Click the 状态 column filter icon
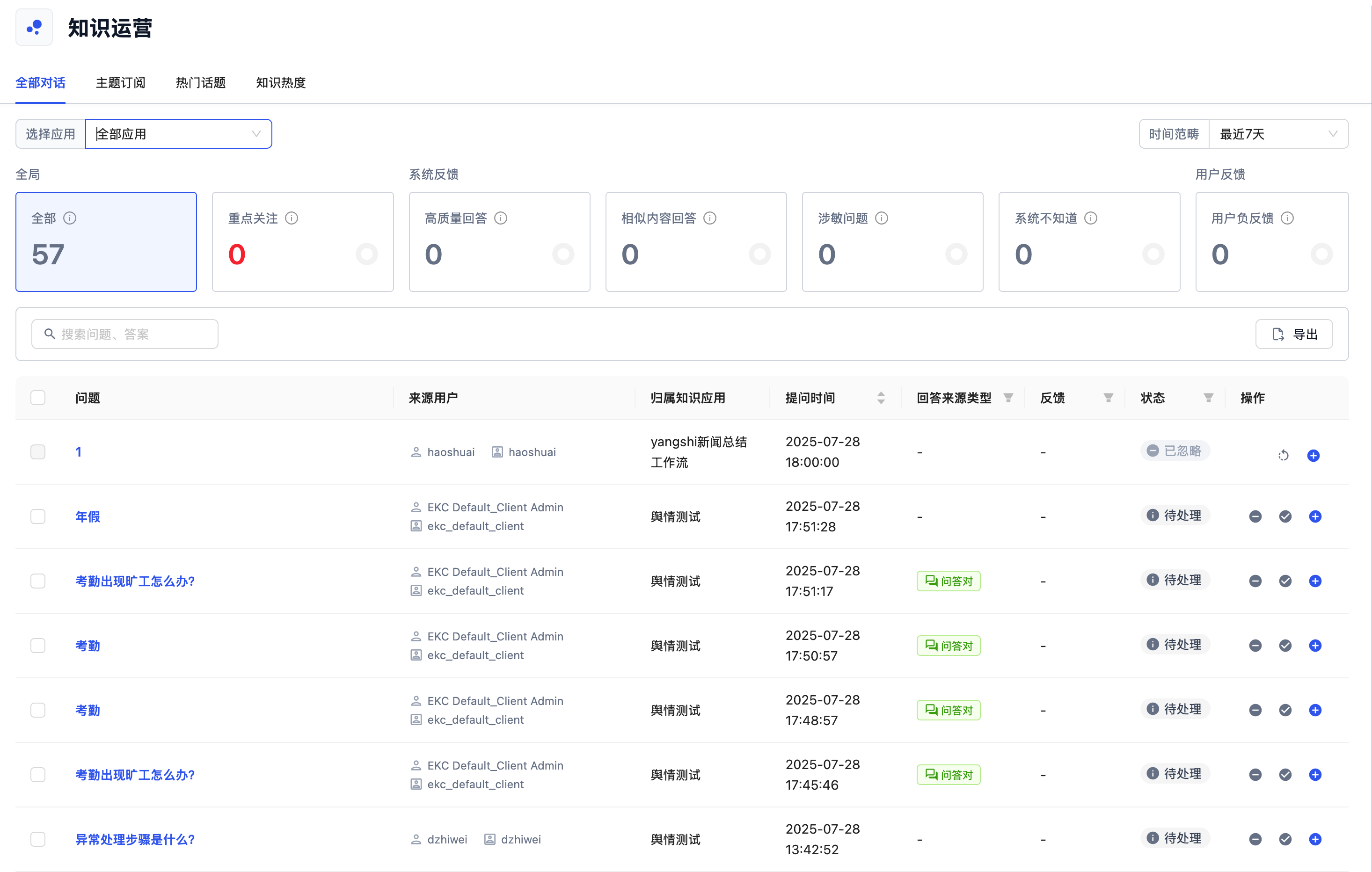This screenshot has height=872, width=1372. (x=1208, y=398)
